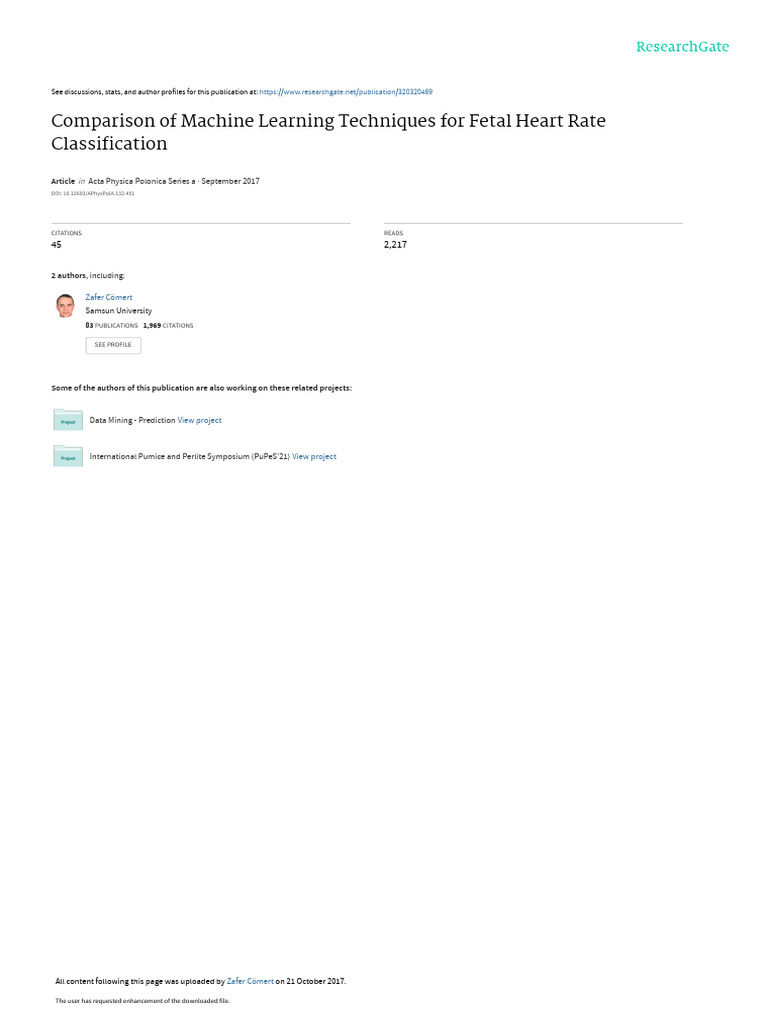This screenshot has height=1024, width=768.
Task: Click International Pumice and Perlite Symposium title
Action: (189, 456)
